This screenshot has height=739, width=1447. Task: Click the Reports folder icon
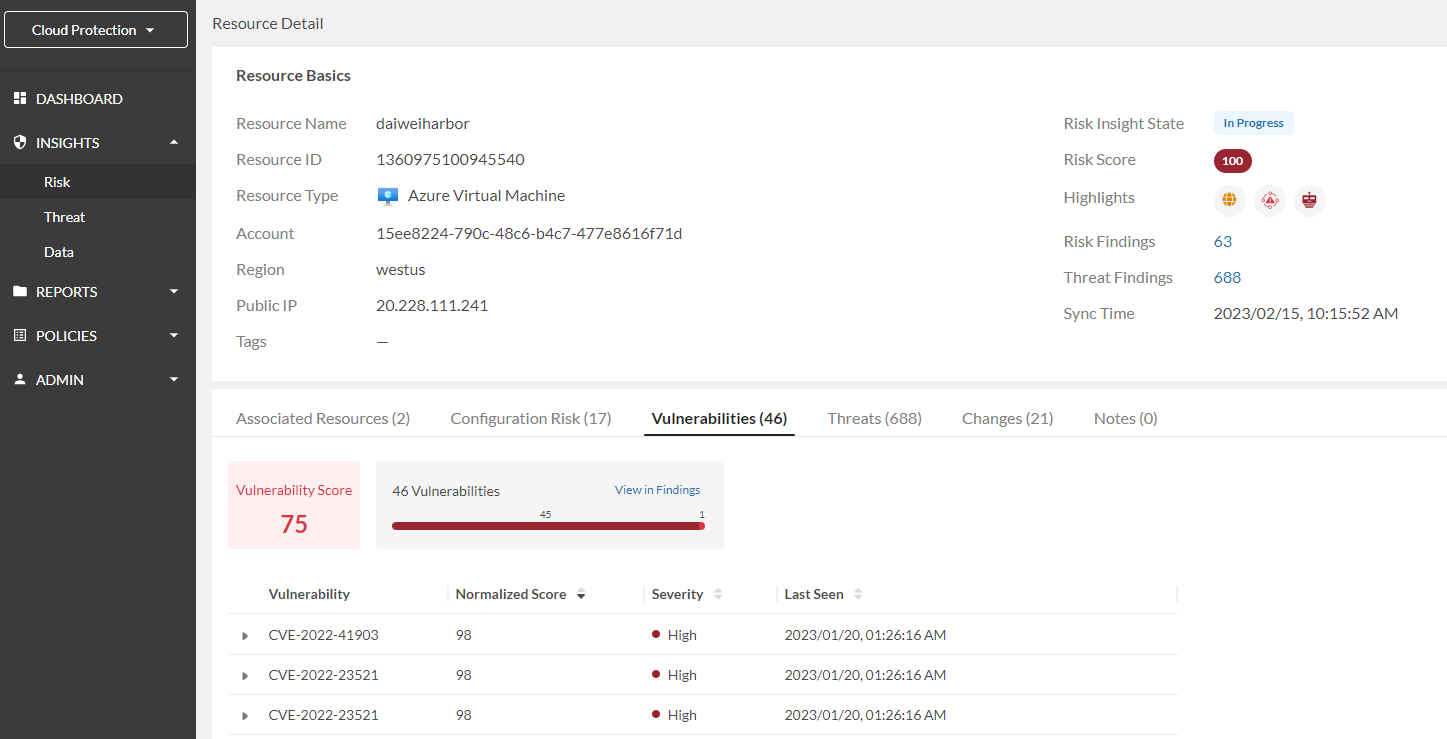click(x=19, y=292)
